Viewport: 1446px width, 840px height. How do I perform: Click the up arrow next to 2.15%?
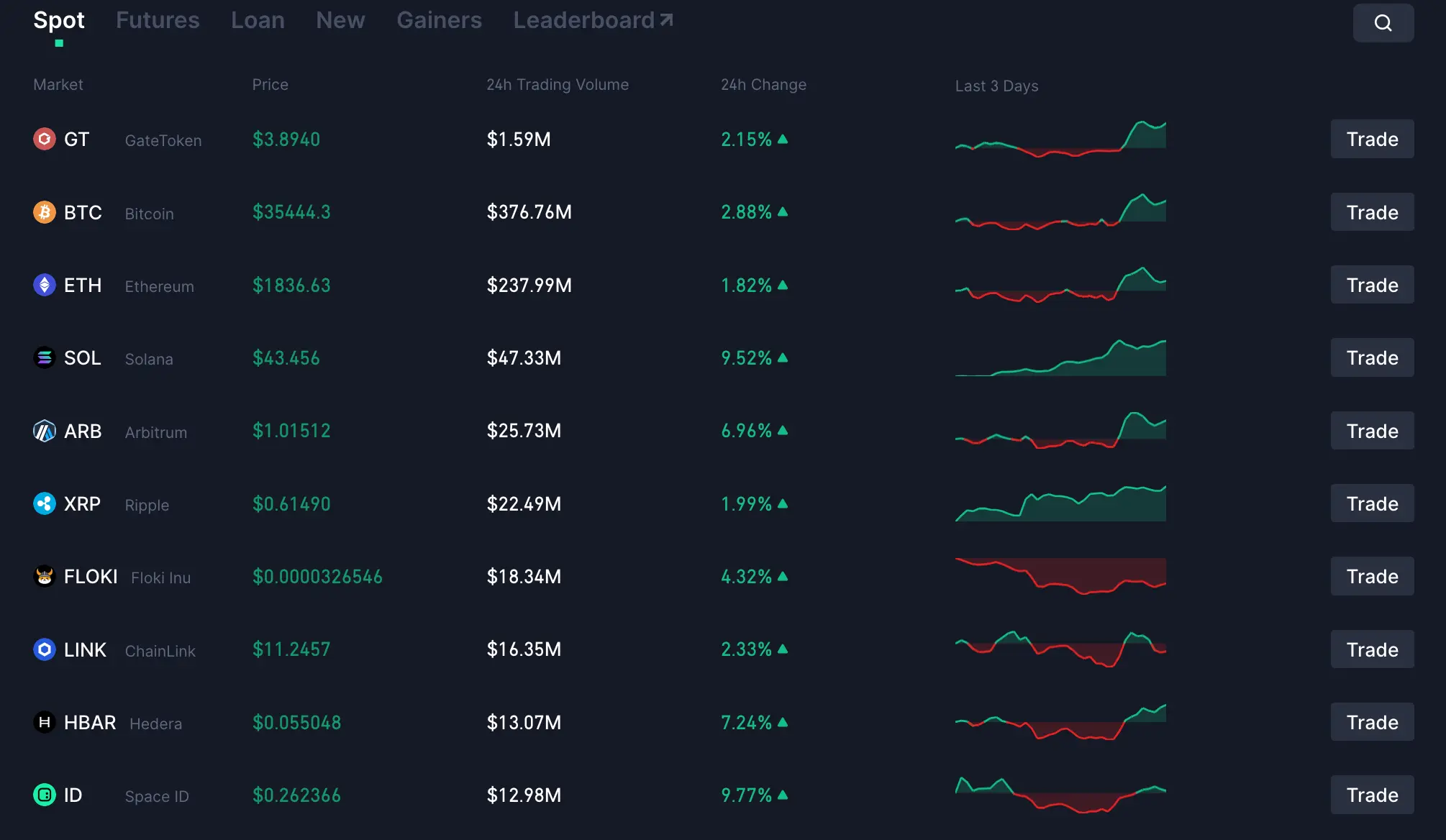click(x=783, y=139)
